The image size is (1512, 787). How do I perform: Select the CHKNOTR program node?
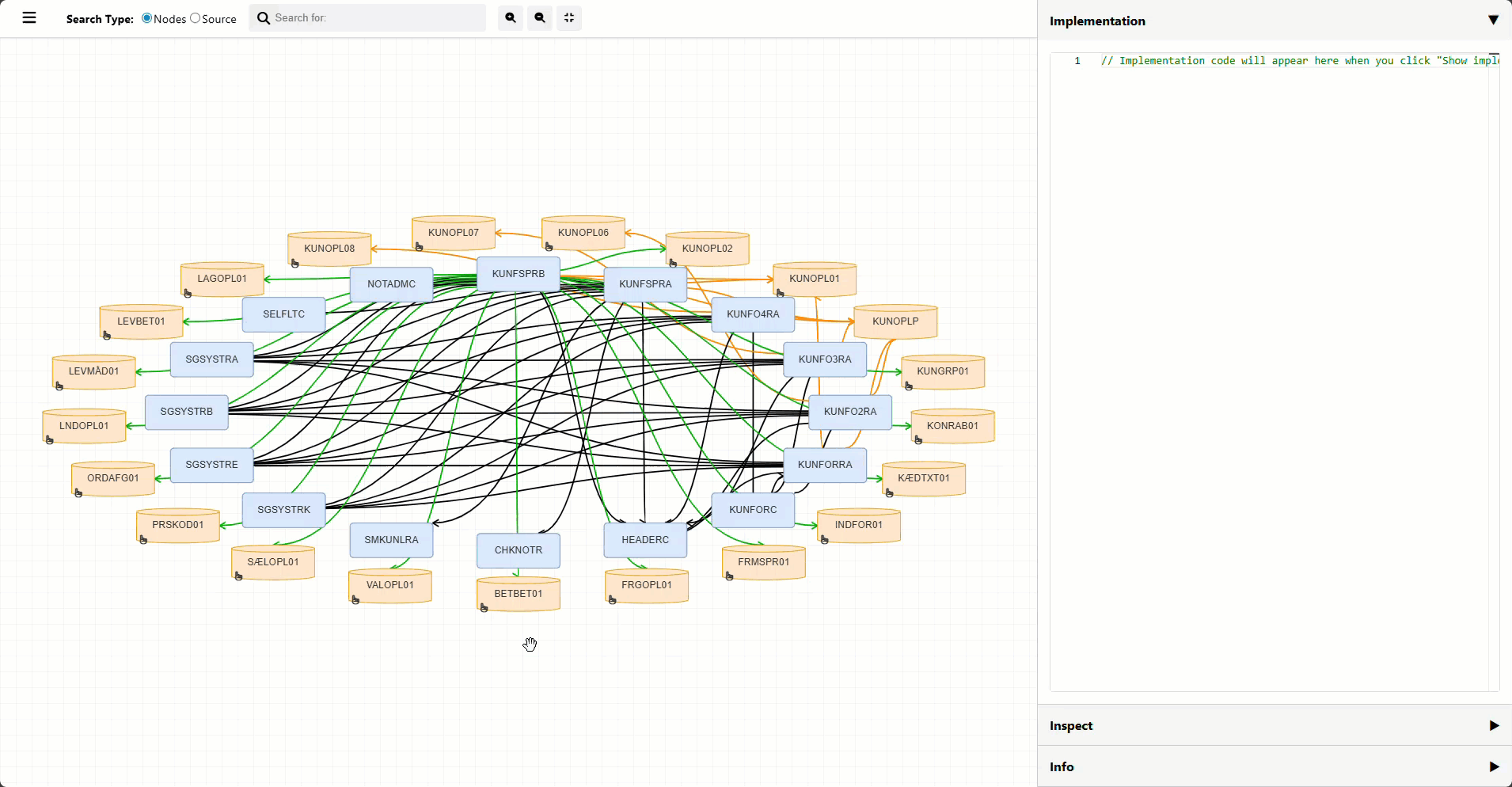518,549
